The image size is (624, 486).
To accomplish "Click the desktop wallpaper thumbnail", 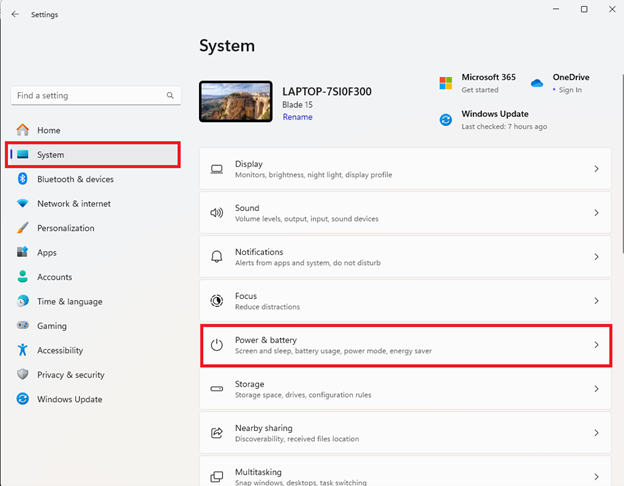I will tap(236, 101).
